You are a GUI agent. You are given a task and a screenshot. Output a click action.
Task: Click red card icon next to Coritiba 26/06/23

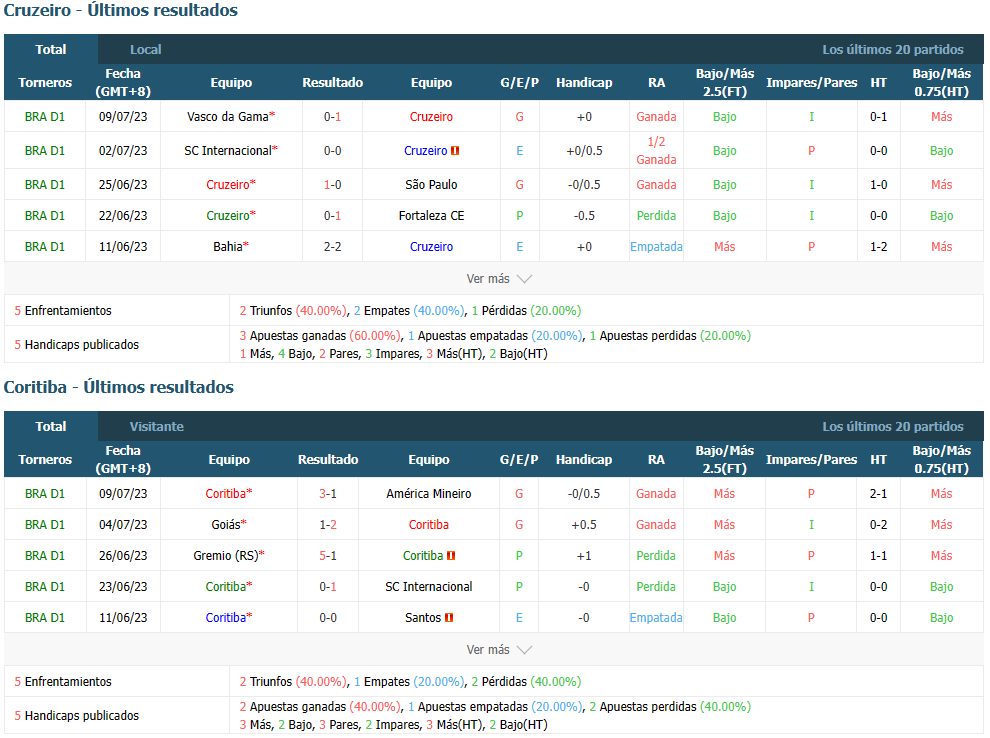coord(451,556)
